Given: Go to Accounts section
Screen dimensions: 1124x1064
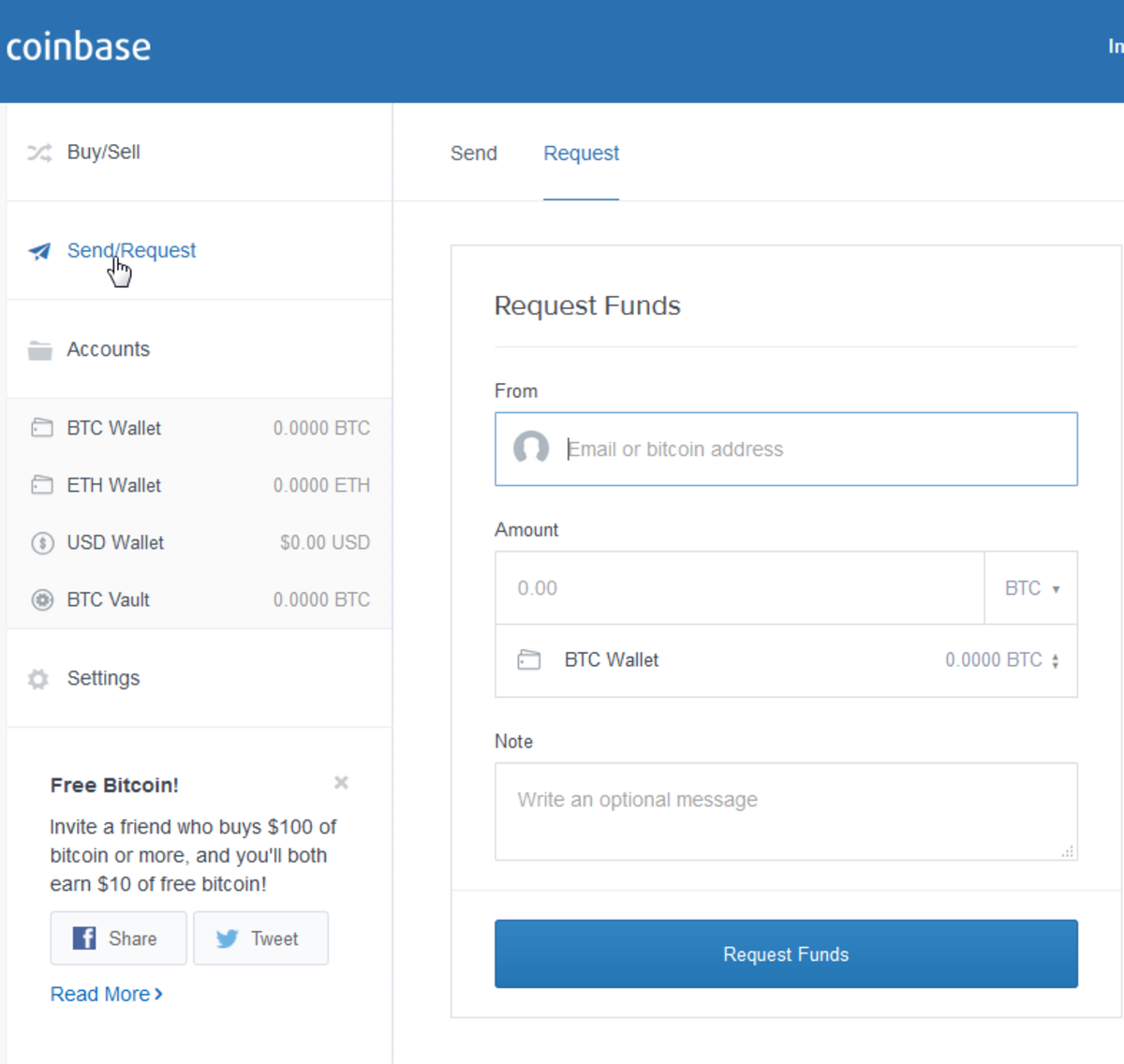Looking at the screenshot, I should pos(200,349).
